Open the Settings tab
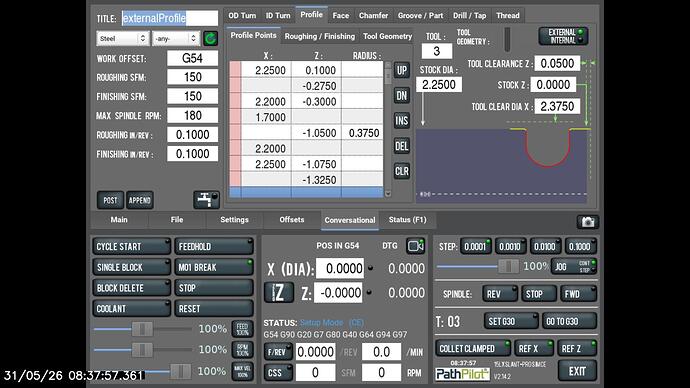 [x=234, y=220]
